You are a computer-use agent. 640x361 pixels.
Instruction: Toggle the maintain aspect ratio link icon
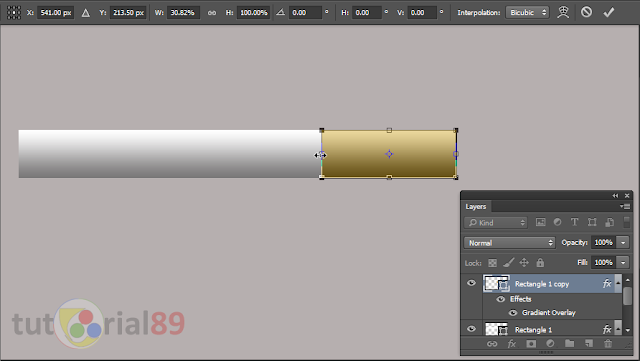[212, 13]
